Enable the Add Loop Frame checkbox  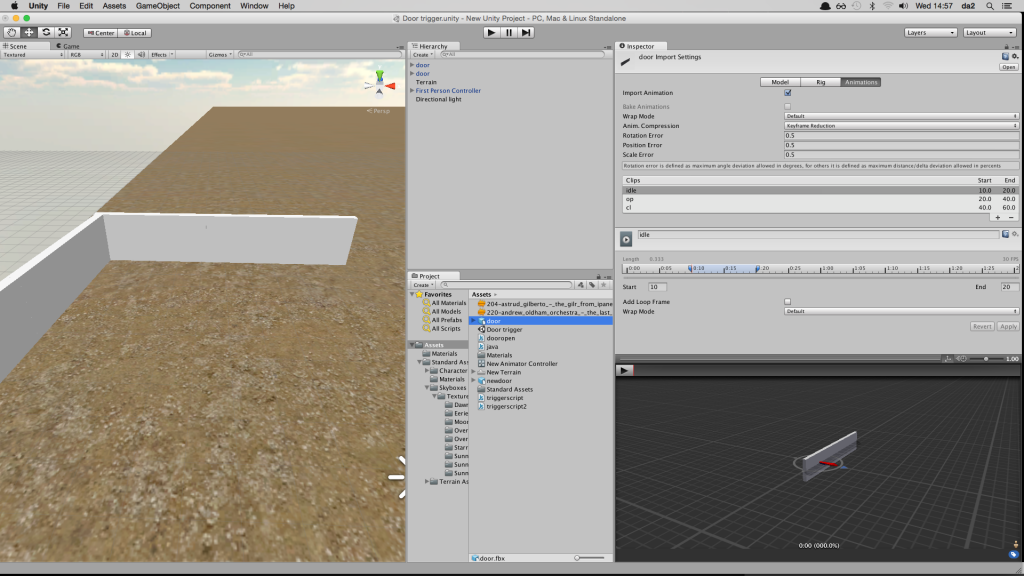point(788,301)
